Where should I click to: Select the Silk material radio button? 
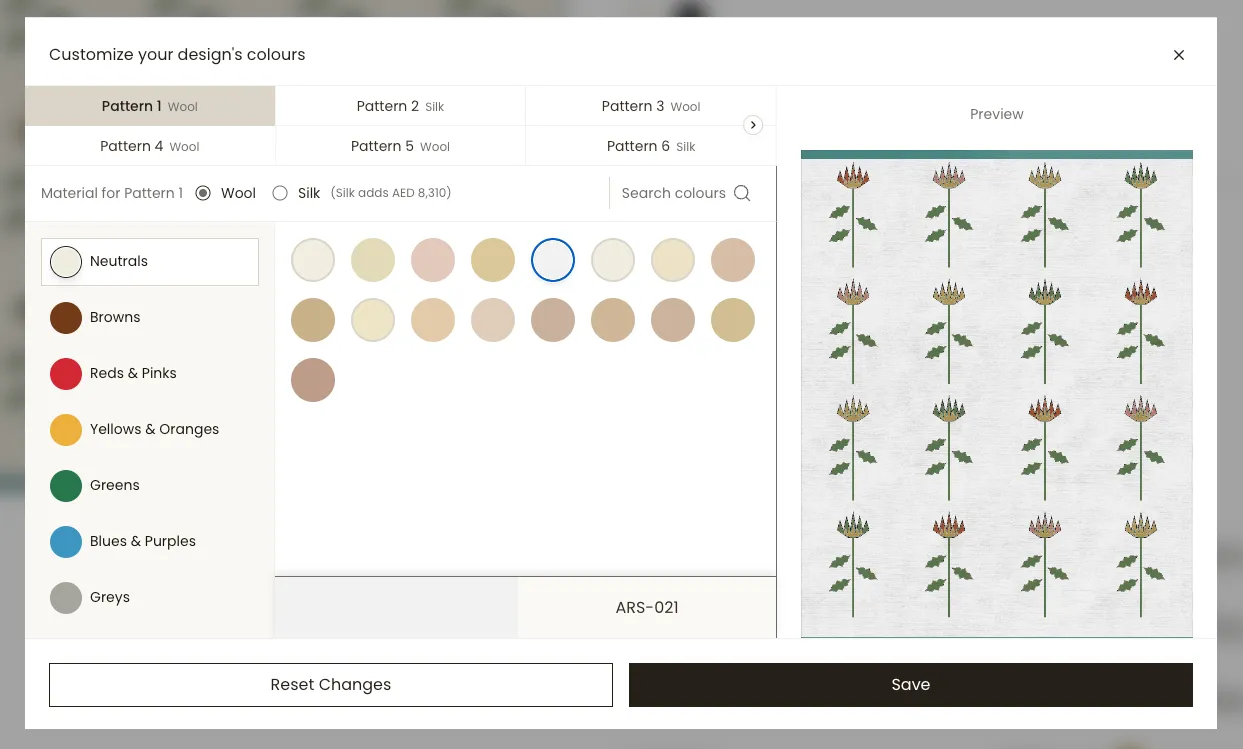[x=280, y=193]
